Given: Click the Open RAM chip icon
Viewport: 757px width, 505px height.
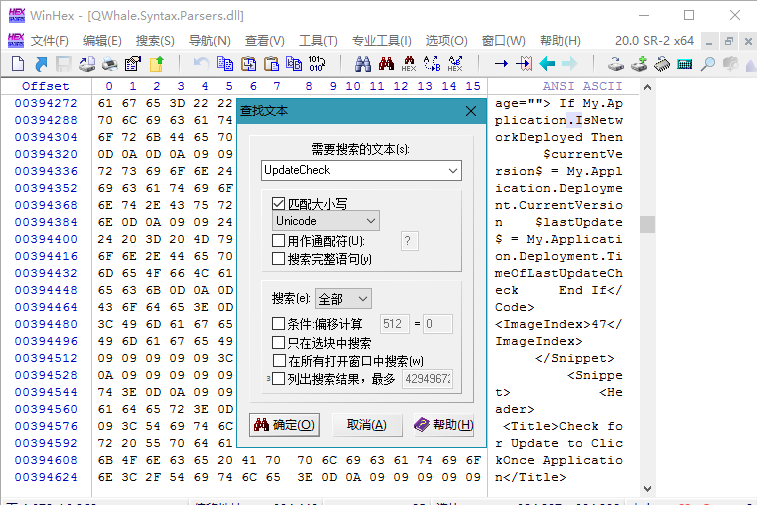Looking at the screenshot, I should click(x=662, y=63).
